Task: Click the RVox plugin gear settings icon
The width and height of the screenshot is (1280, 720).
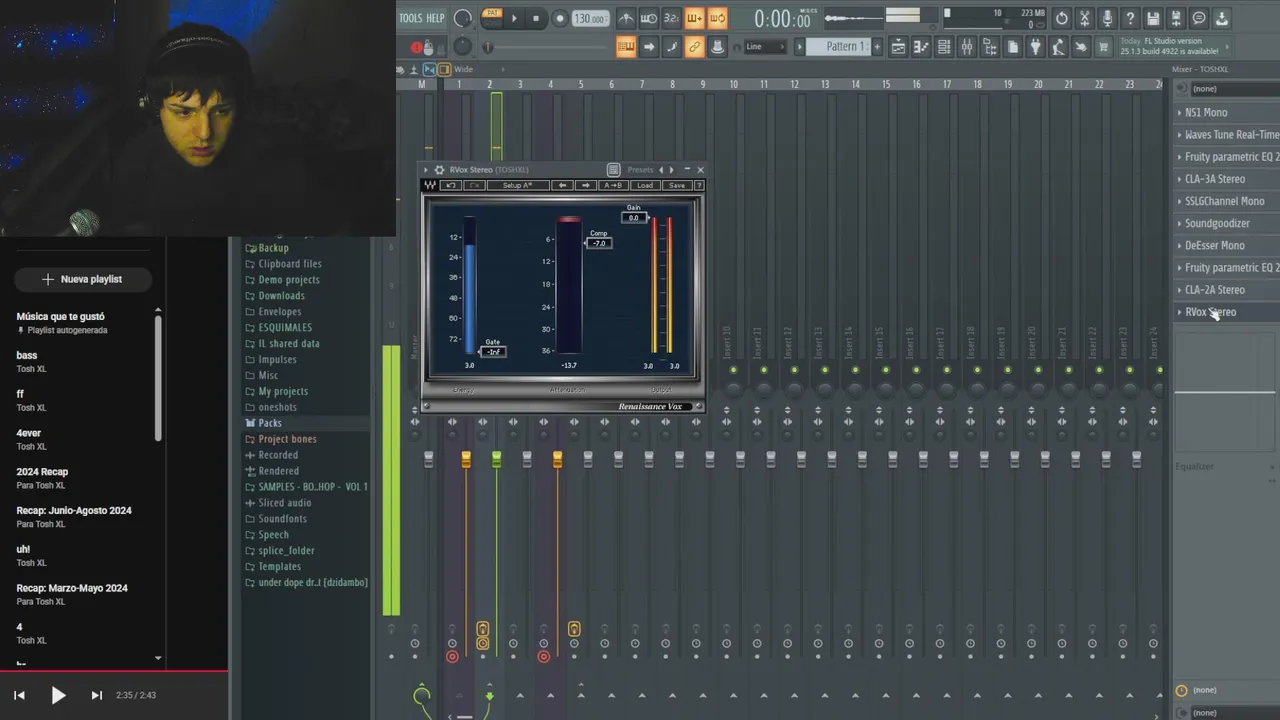Action: coord(439,170)
